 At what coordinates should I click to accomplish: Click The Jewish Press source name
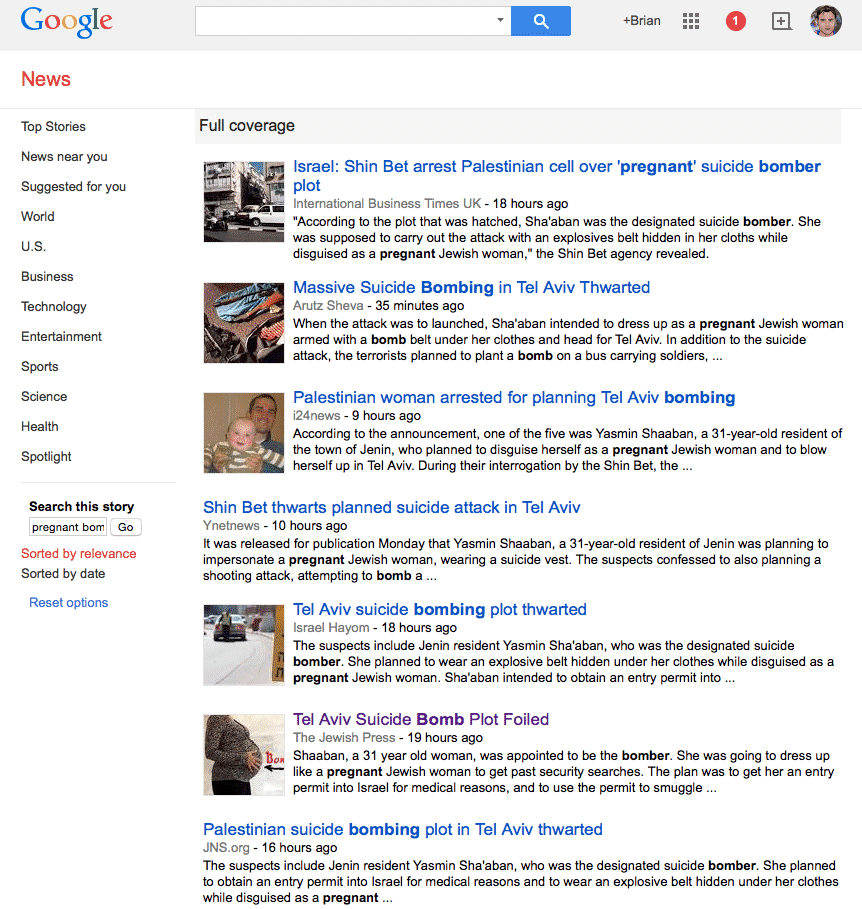(344, 738)
